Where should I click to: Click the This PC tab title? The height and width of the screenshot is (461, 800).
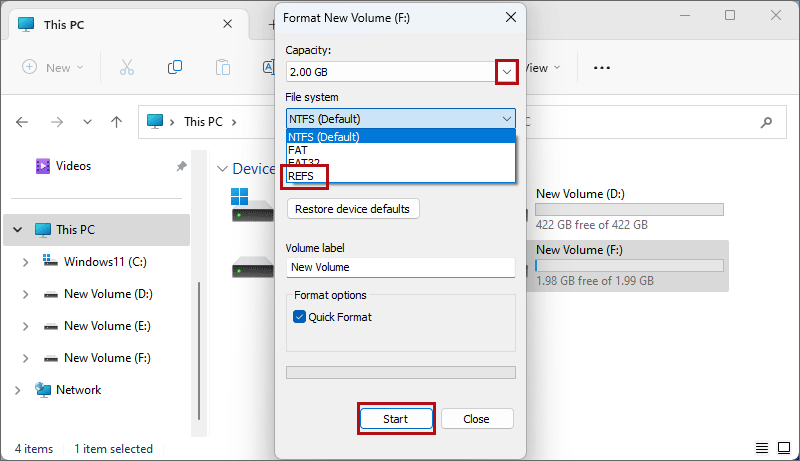[64, 24]
